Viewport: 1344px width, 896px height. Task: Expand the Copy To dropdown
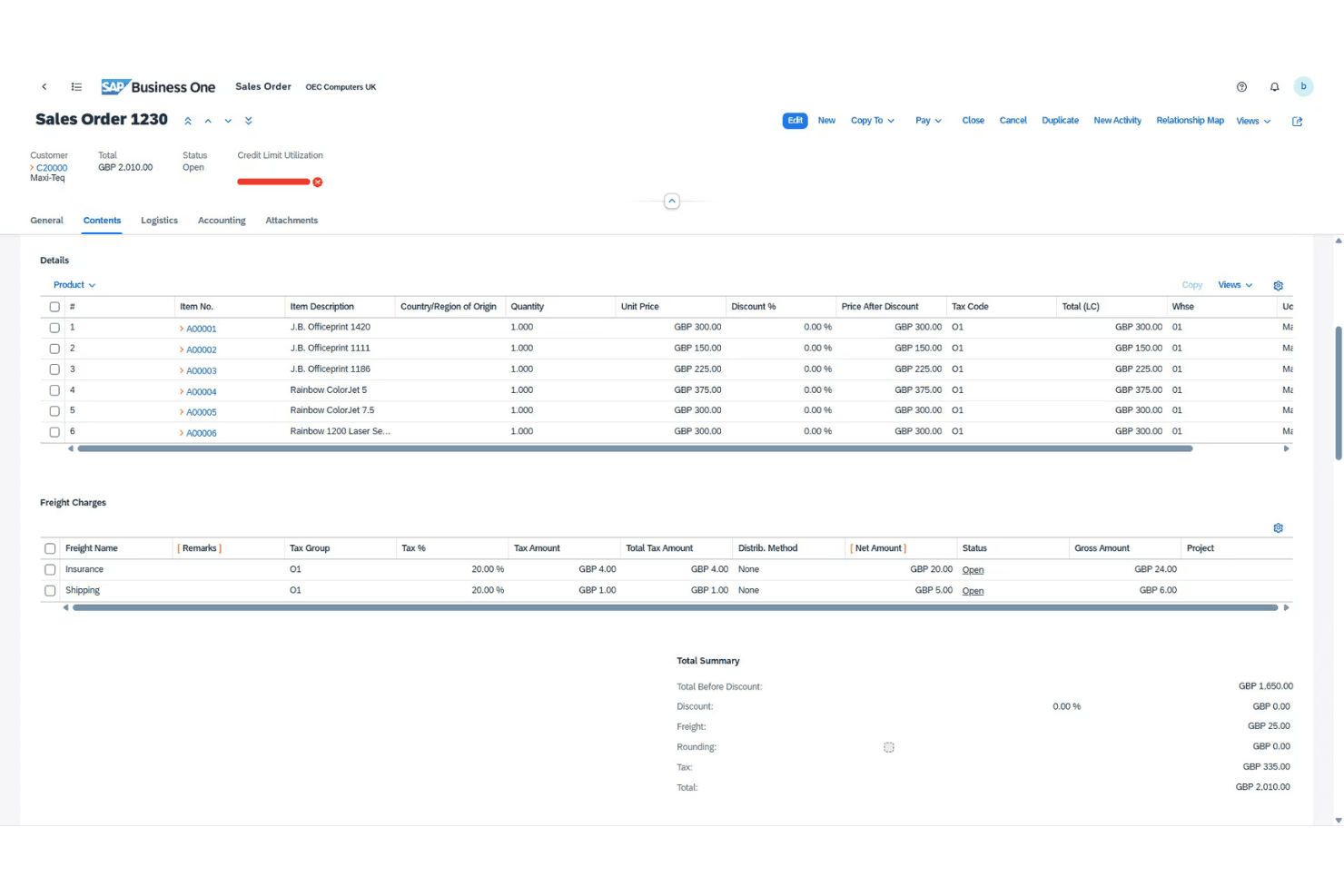873,121
